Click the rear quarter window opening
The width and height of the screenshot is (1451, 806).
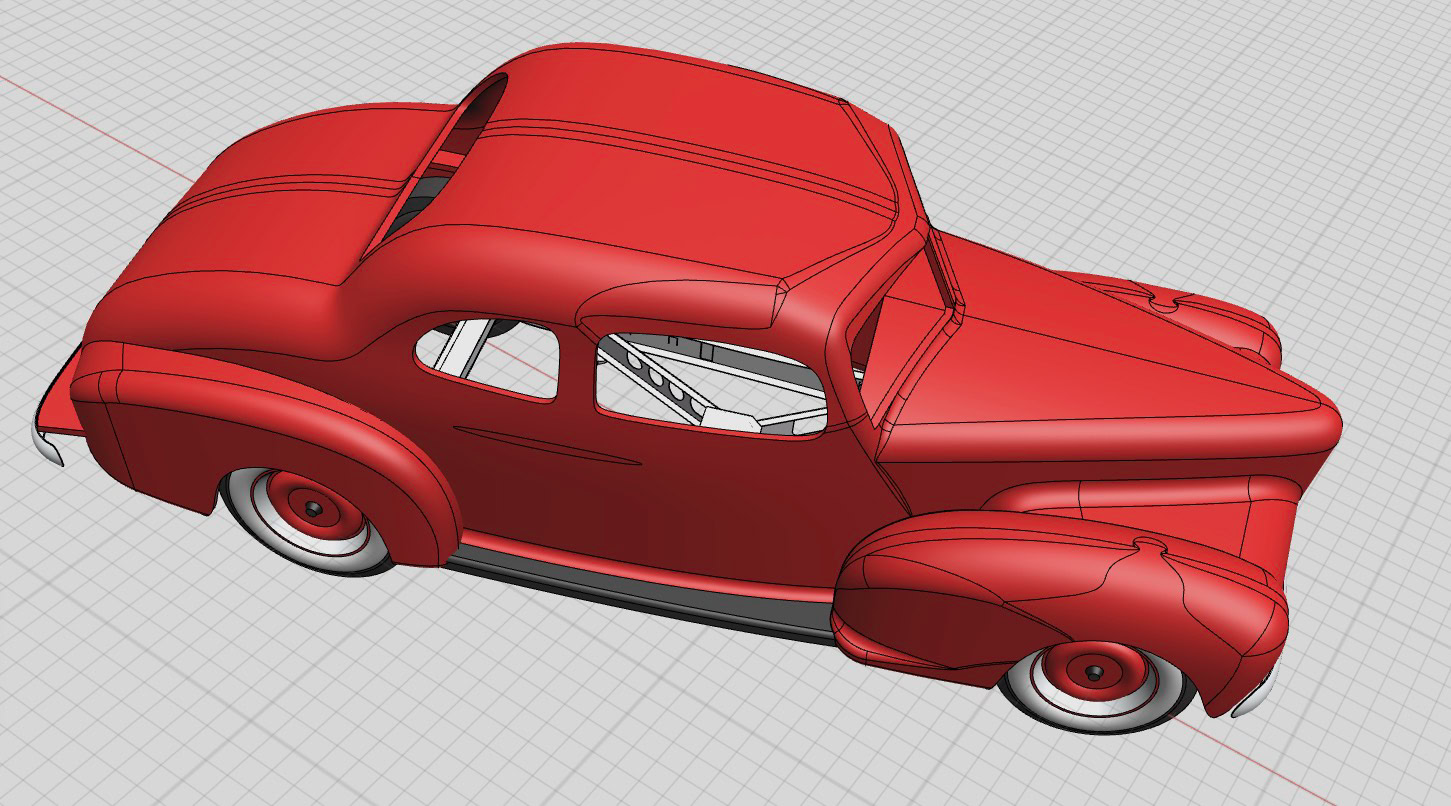coord(487,359)
